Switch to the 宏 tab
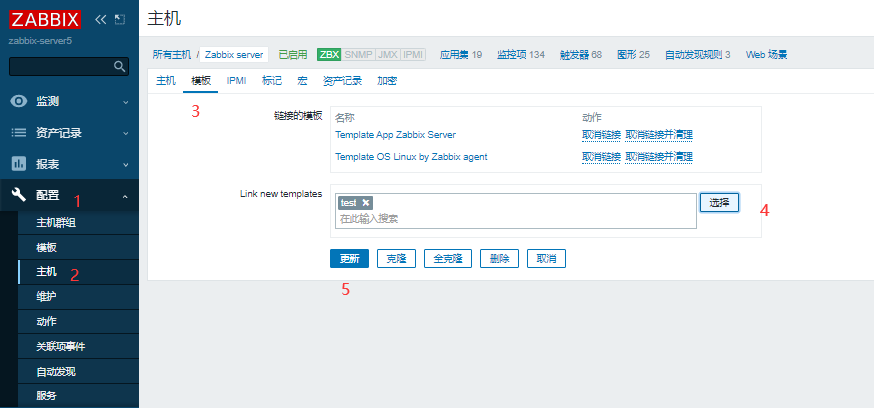 (303, 81)
